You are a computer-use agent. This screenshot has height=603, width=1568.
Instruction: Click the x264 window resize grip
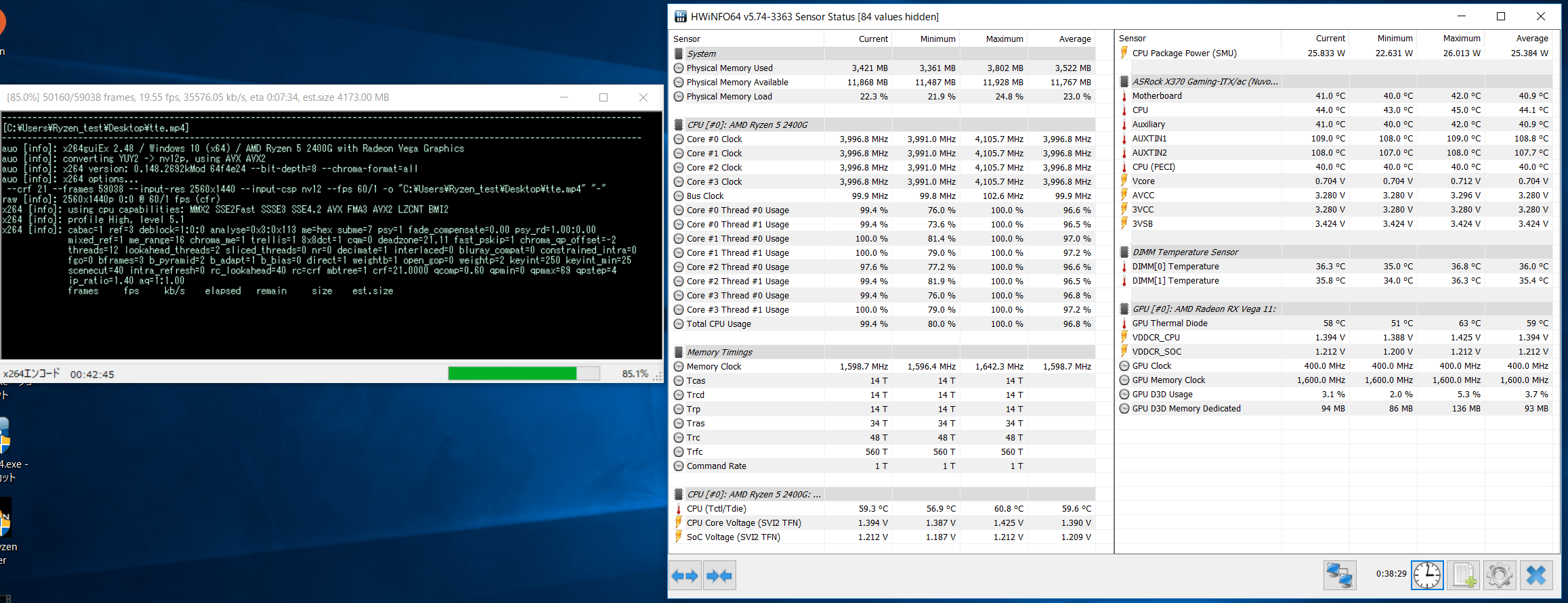[657, 377]
